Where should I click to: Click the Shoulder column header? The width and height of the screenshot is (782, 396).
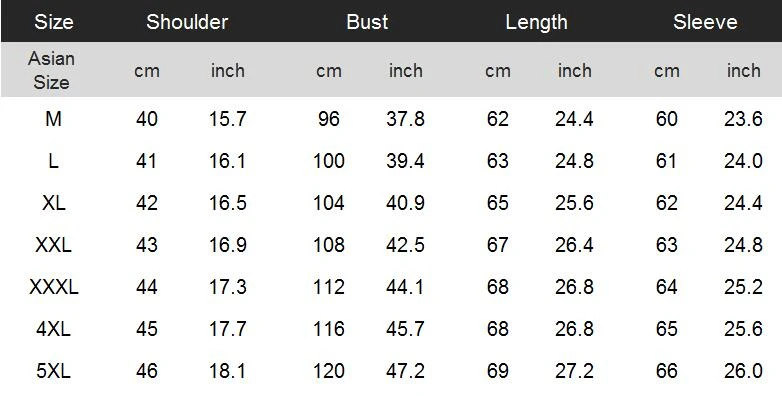click(187, 22)
